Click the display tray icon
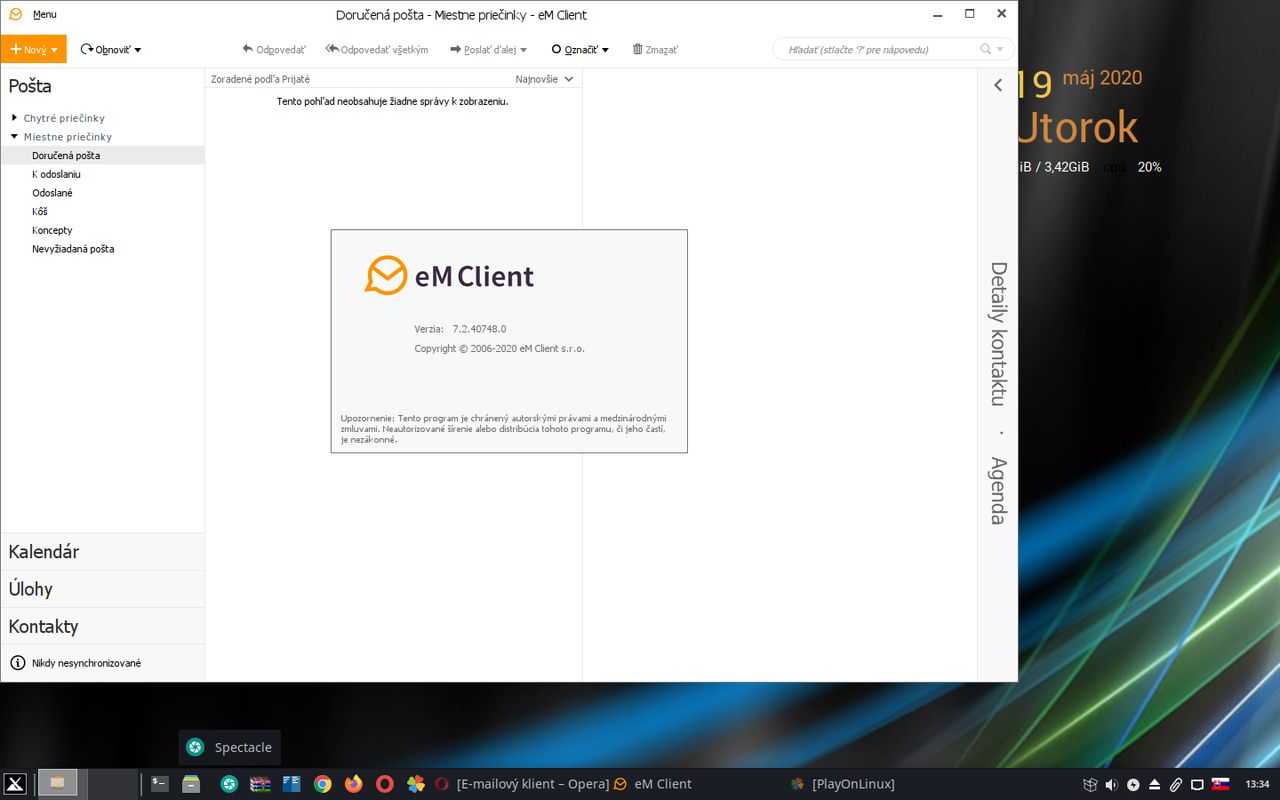The width and height of the screenshot is (1280, 800). 1197,784
